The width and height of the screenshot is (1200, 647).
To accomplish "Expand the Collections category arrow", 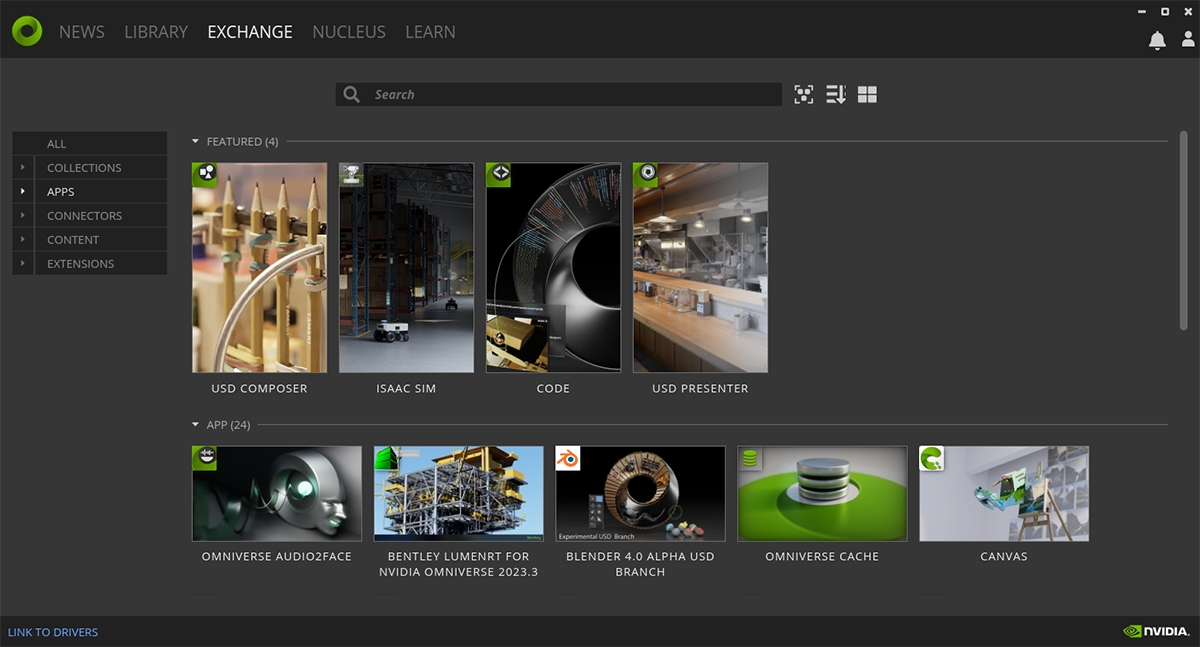I will pyautogui.click(x=23, y=168).
